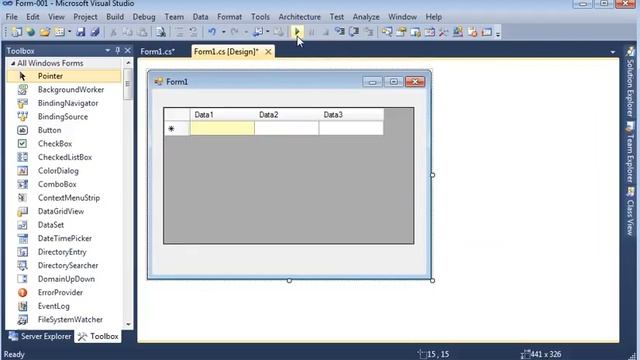Click the Data1 column header
The height and width of the screenshot is (360, 640).
click(222, 115)
